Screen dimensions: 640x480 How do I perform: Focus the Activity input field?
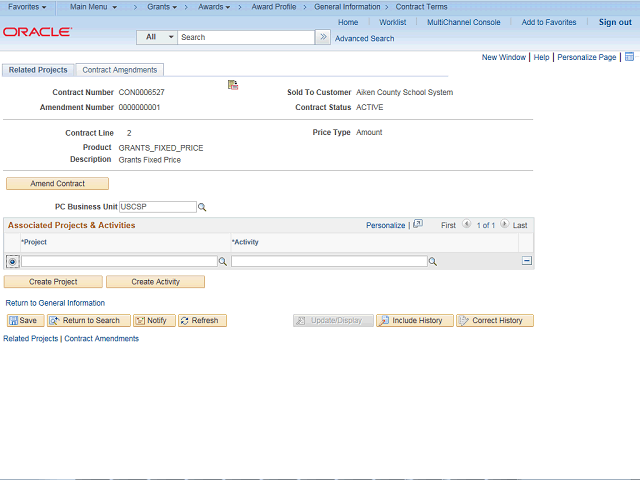tap(329, 261)
